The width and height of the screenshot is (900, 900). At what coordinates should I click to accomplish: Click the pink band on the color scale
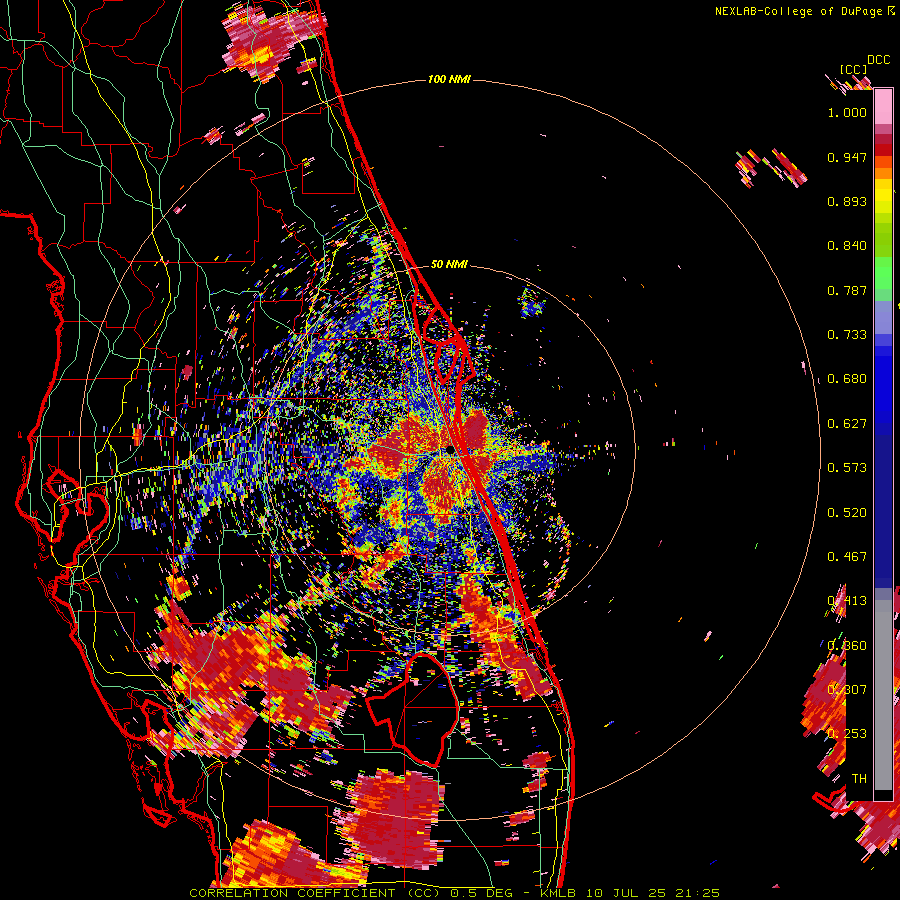pos(883,106)
